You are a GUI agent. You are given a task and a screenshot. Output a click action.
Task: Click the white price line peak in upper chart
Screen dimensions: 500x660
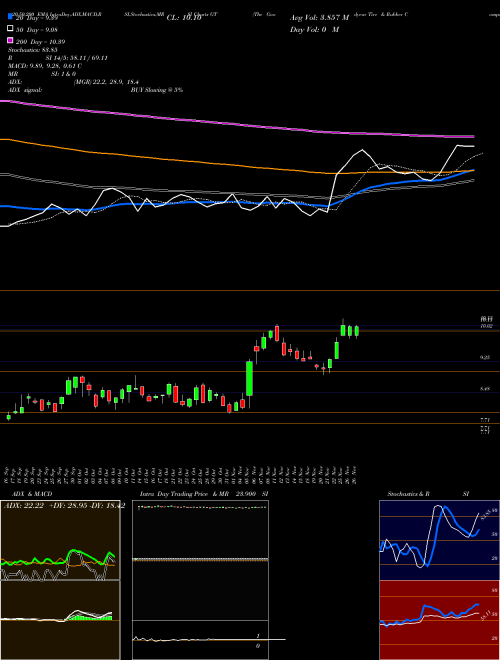[362, 150]
